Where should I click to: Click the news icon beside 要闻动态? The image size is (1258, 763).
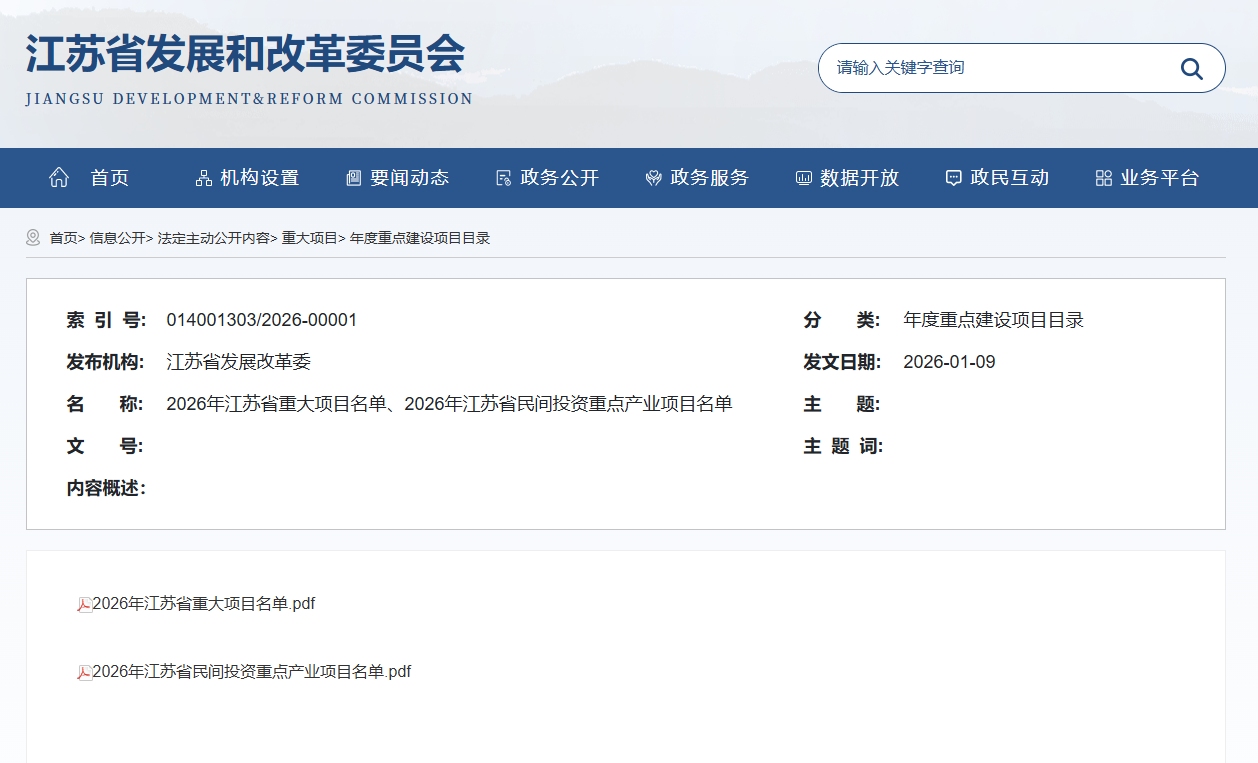[353, 178]
